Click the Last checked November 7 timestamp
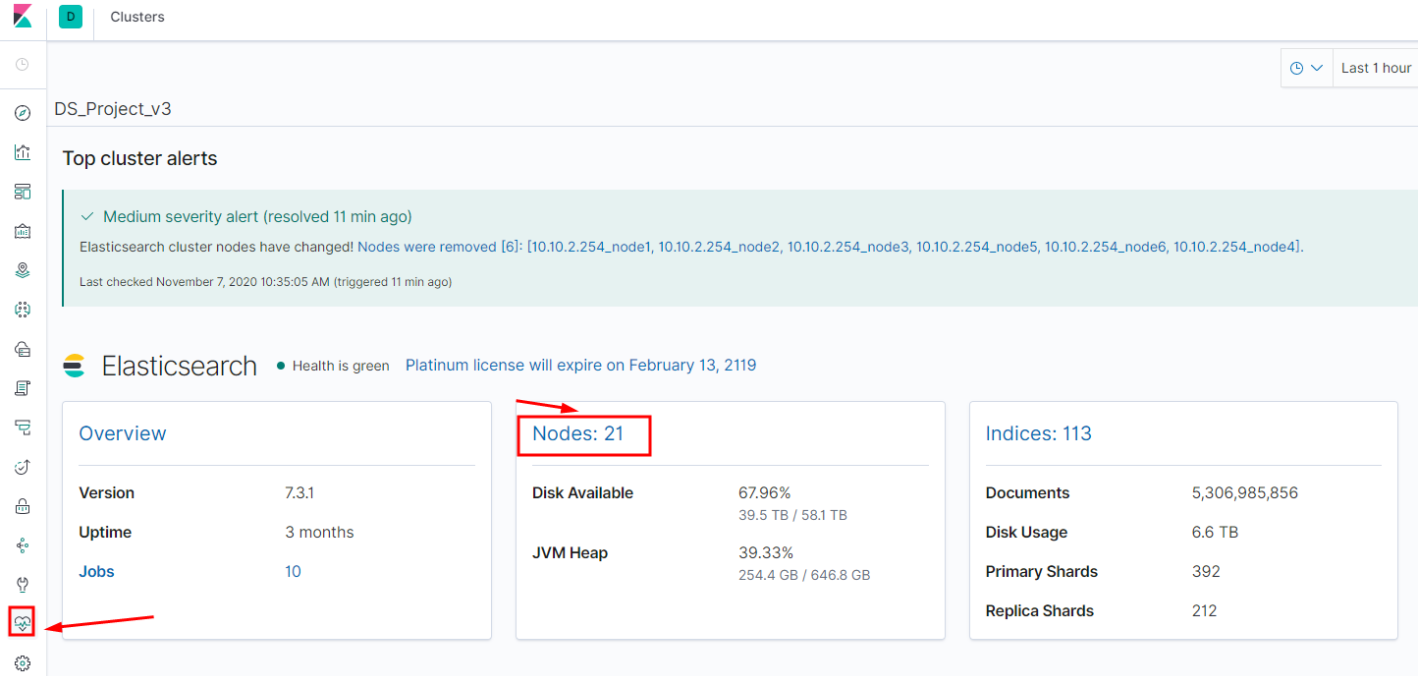This screenshot has width=1421, height=676. pyautogui.click(x=265, y=282)
